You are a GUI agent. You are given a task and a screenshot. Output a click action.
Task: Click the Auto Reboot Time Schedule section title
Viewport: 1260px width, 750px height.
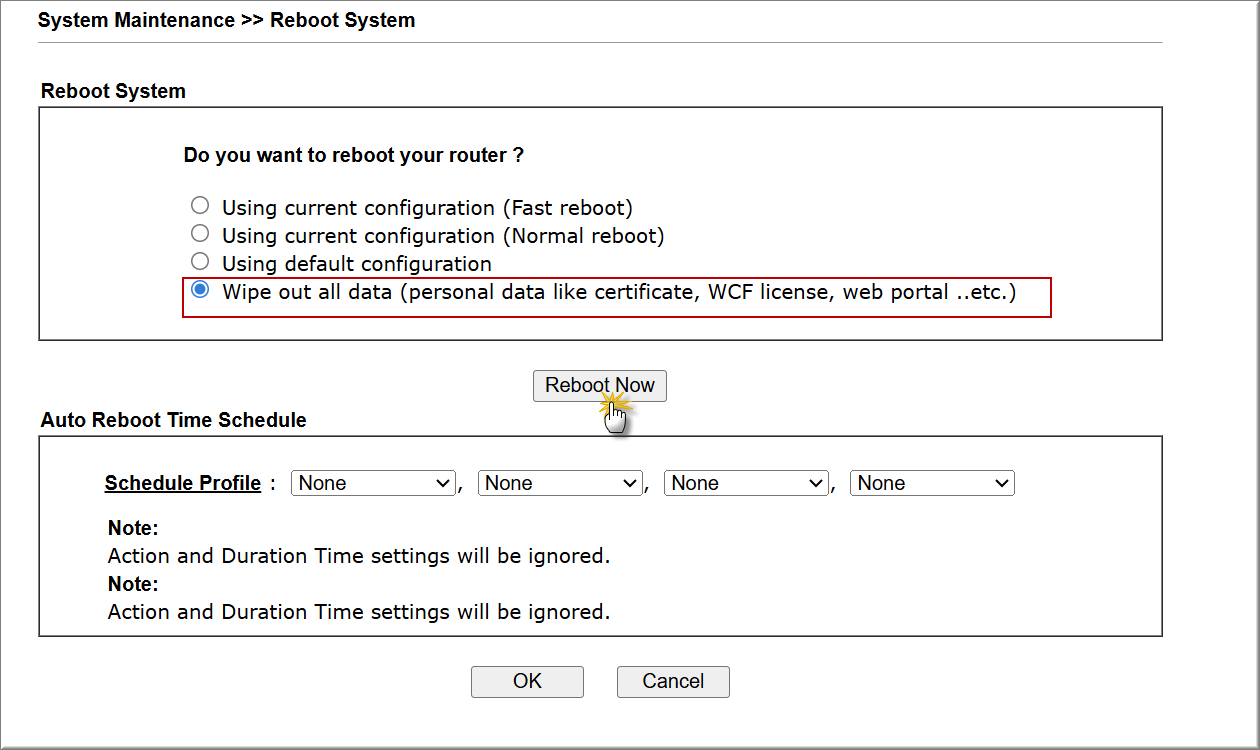coord(173,420)
